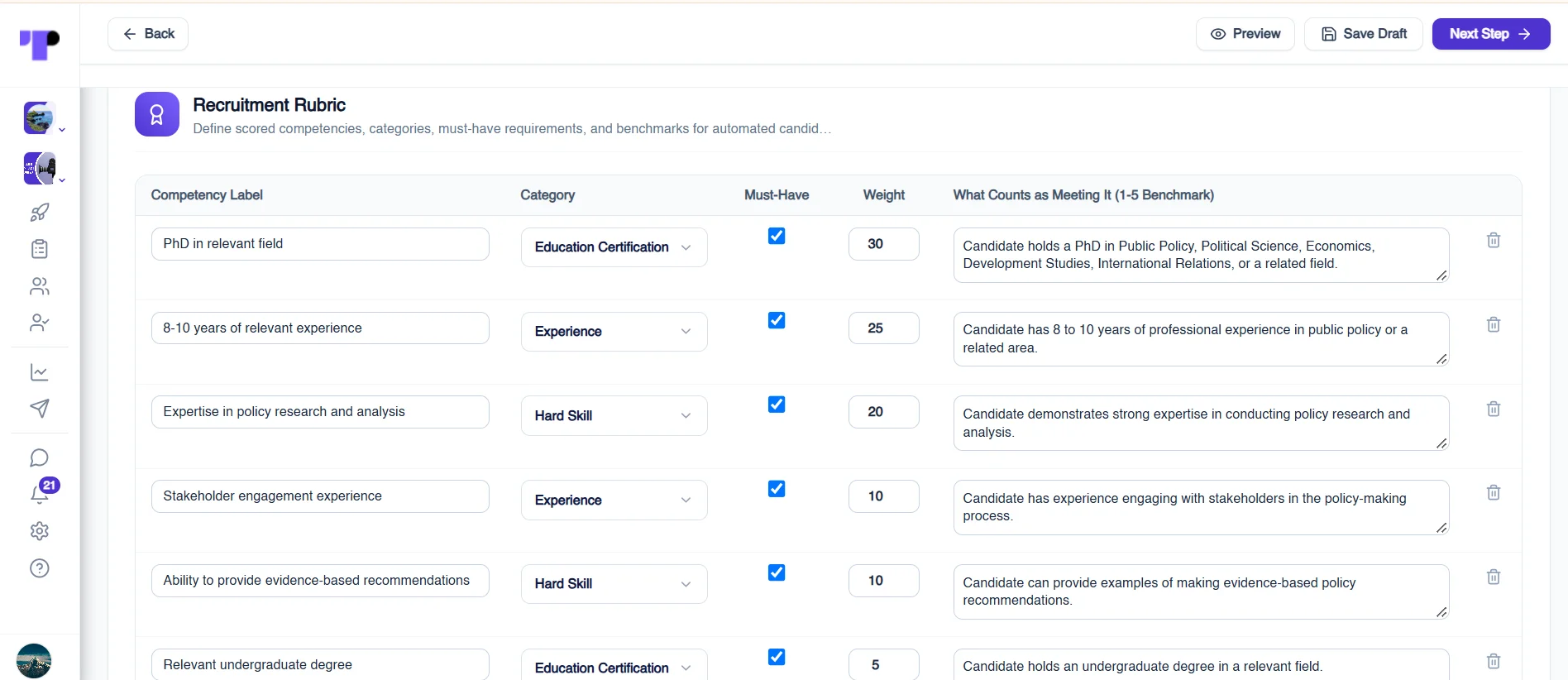Click the PhD in relevant field label input
The width and height of the screenshot is (1568, 680).
pos(320,244)
